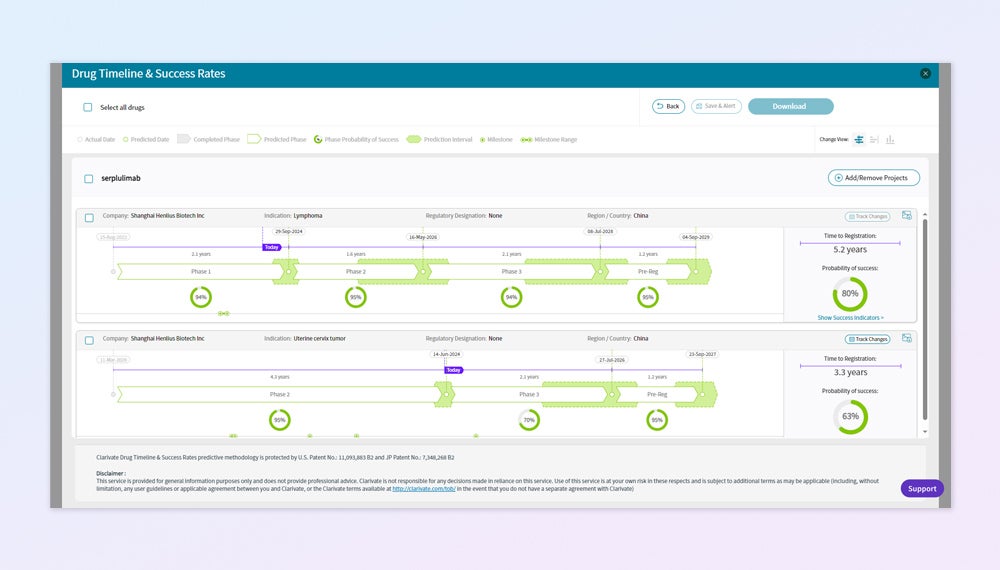Switch to the timeline chart view icon

(x=859, y=139)
